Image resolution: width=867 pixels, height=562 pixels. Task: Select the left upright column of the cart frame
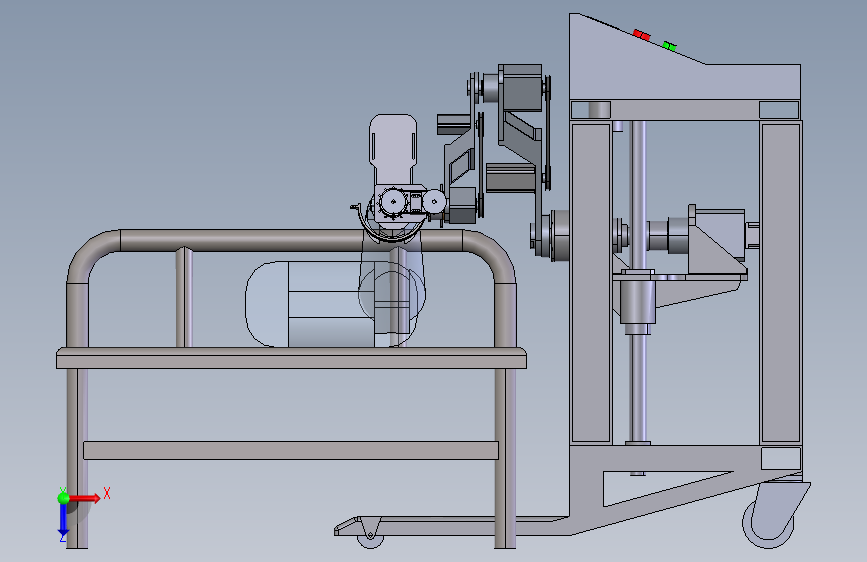pos(591,282)
